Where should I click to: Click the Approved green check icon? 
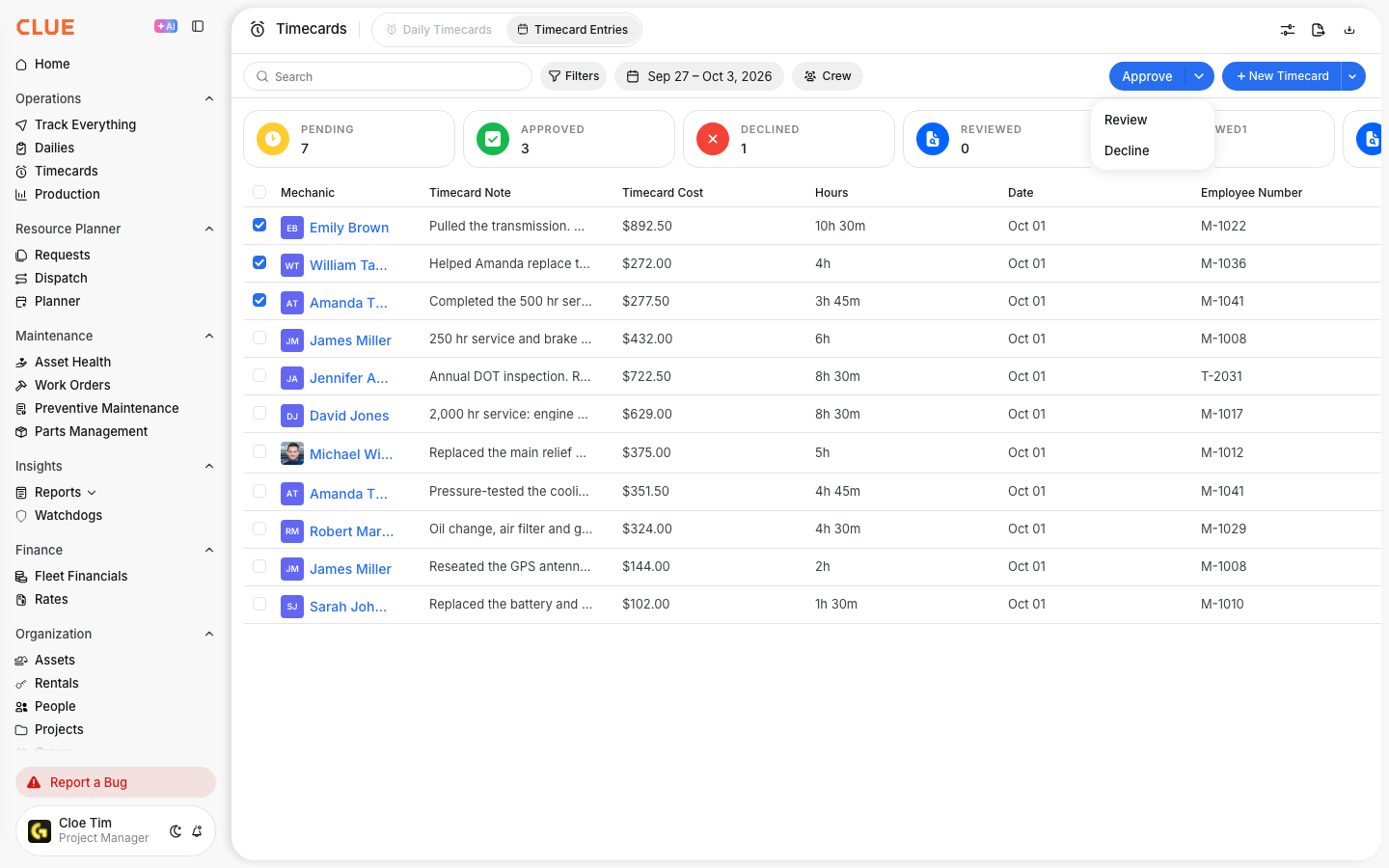click(493, 139)
